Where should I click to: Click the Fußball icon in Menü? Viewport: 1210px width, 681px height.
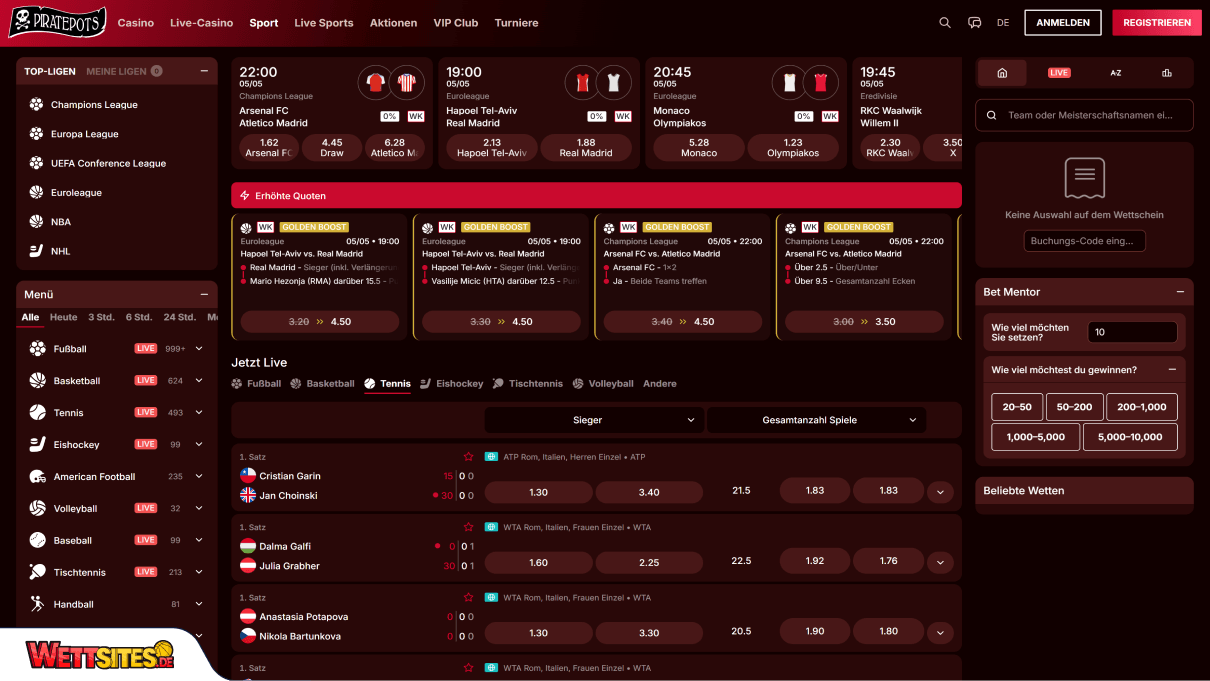[x=37, y=349]
